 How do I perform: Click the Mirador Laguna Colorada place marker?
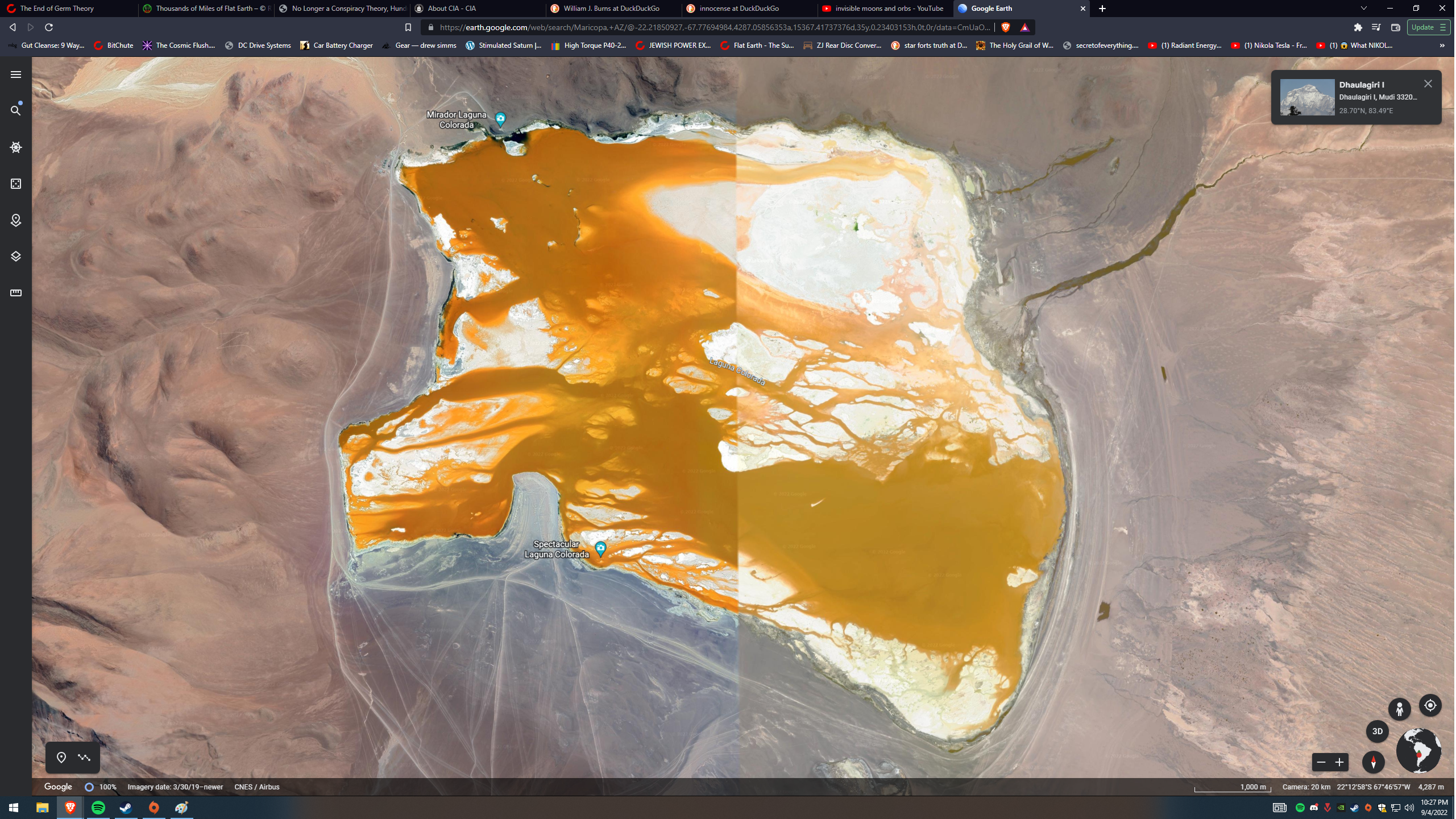(x=501, y=119)
